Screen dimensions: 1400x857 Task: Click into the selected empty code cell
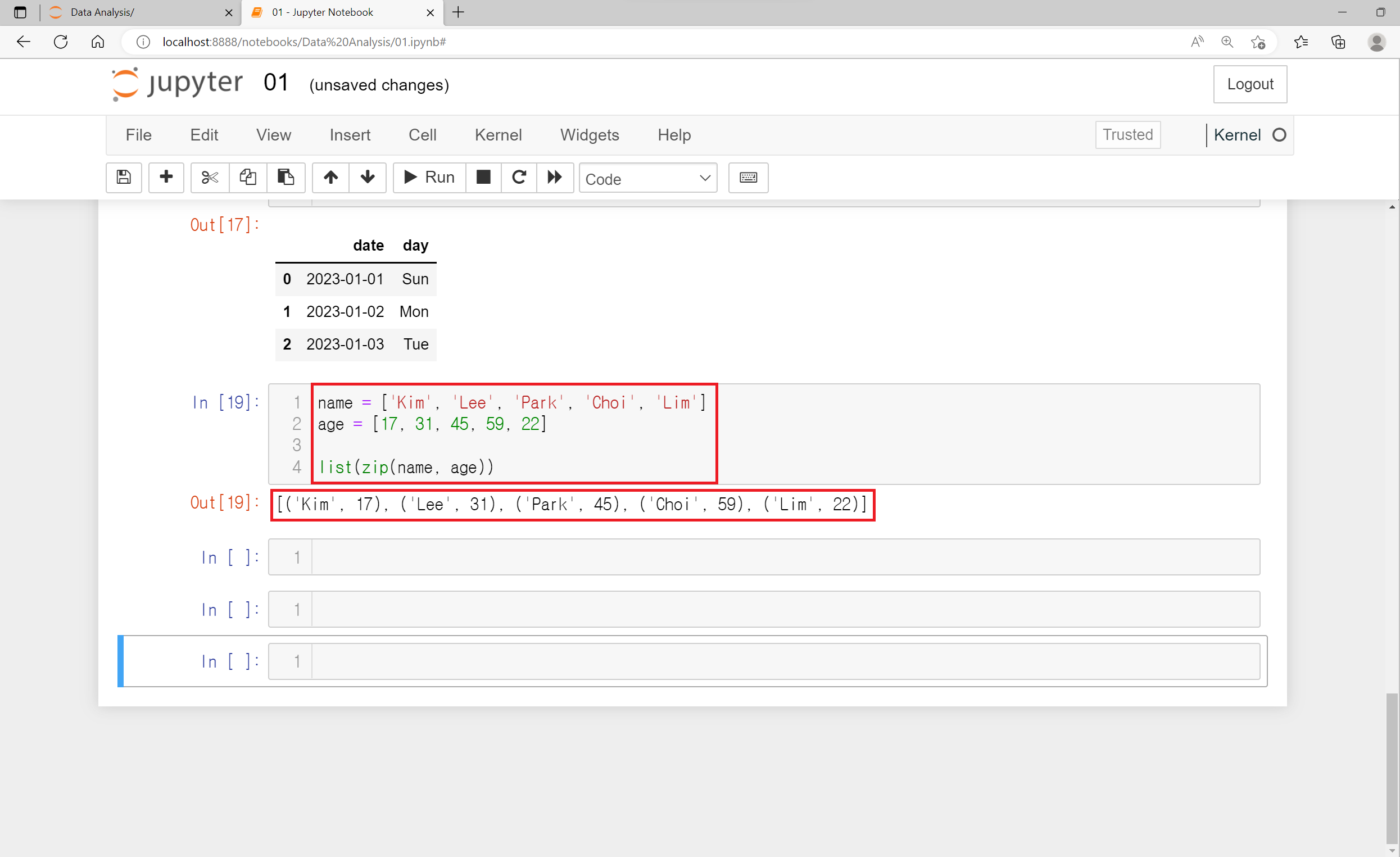(x=784, y=661)
